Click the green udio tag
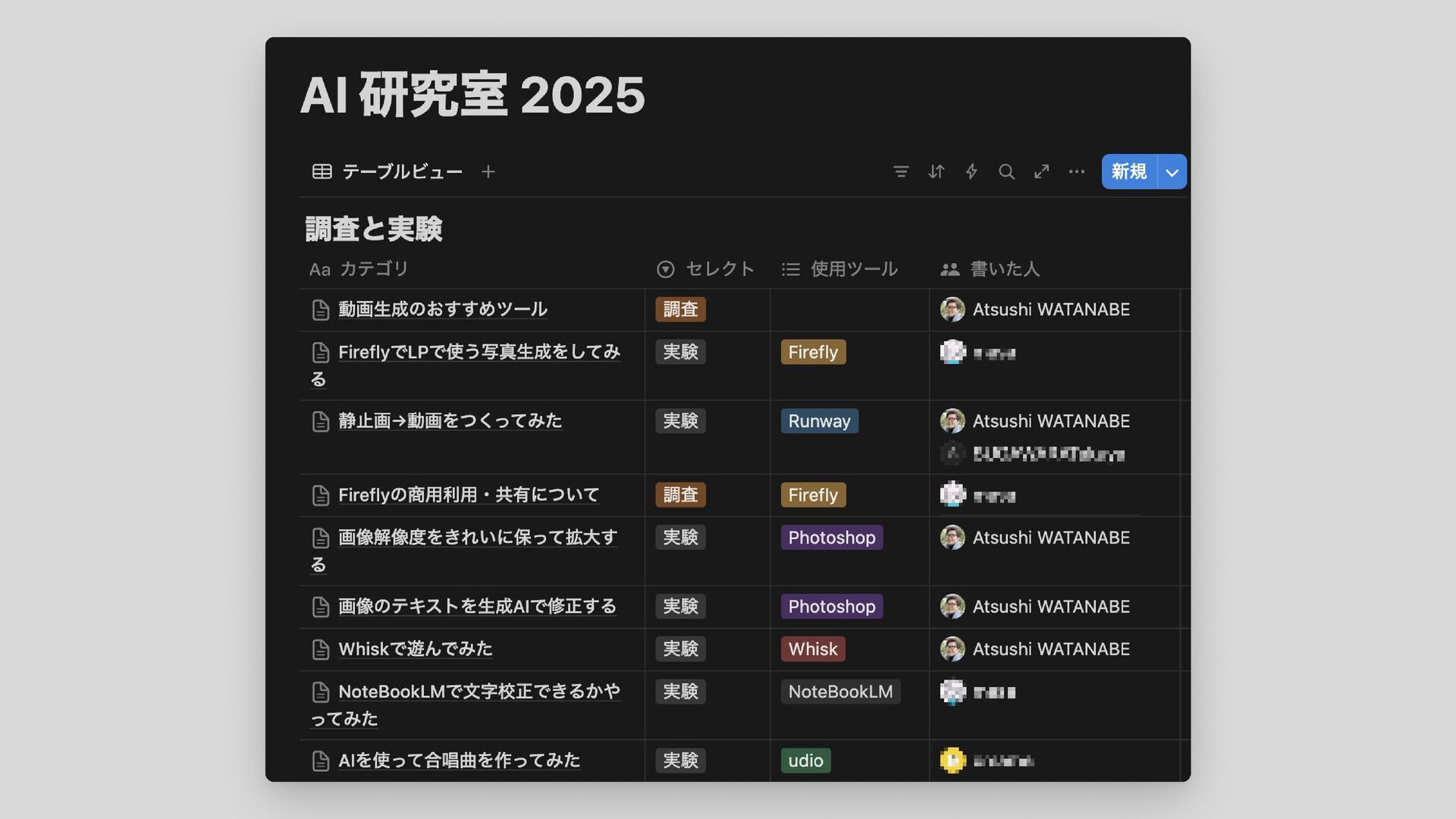Screen dimensions: 1456x819 (805, 761)
